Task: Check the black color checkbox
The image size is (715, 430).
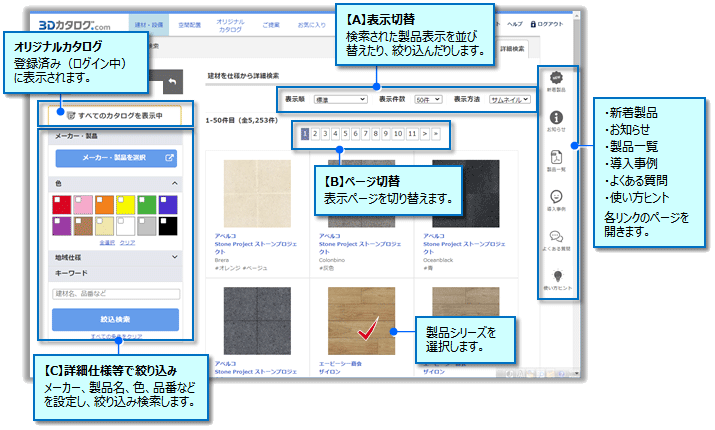Action: tap(163, 221)
